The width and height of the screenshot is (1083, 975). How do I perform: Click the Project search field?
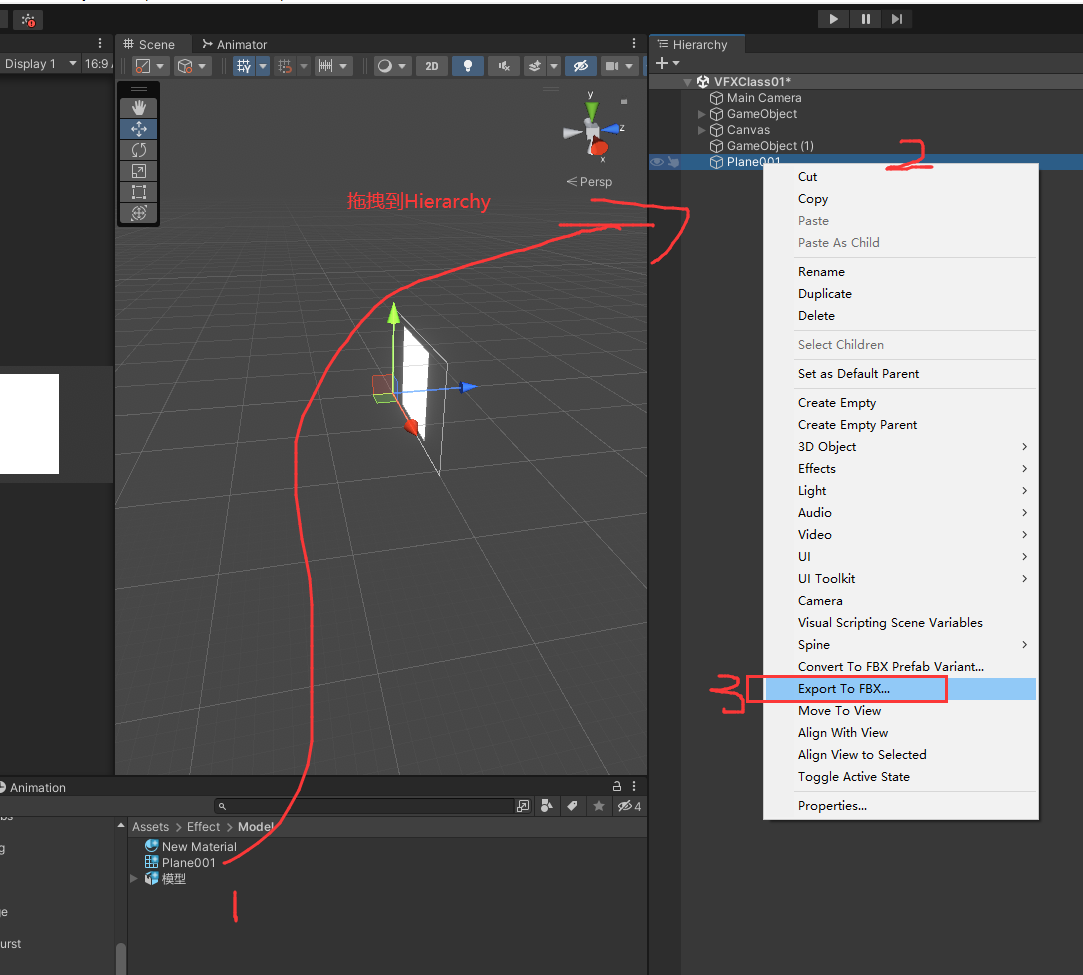click(x=365, y=806)
